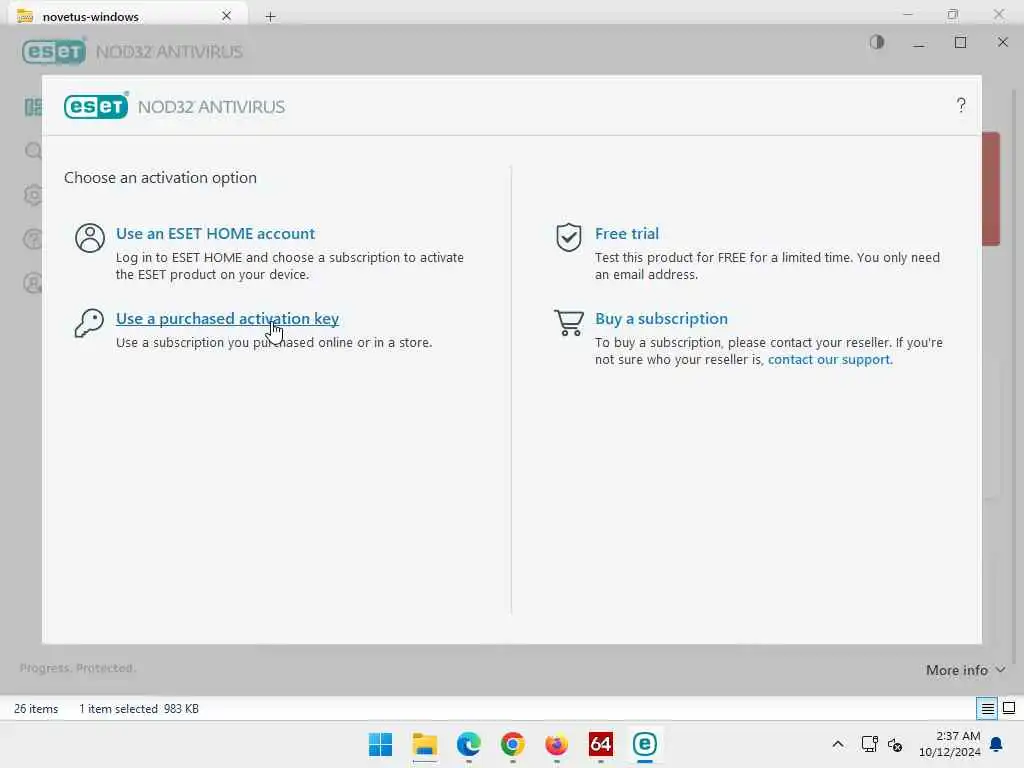This screenshot has height=768, width=1024.
Task: Click the ESET icon on the taskbar
Action: click(x=645, y=744)
